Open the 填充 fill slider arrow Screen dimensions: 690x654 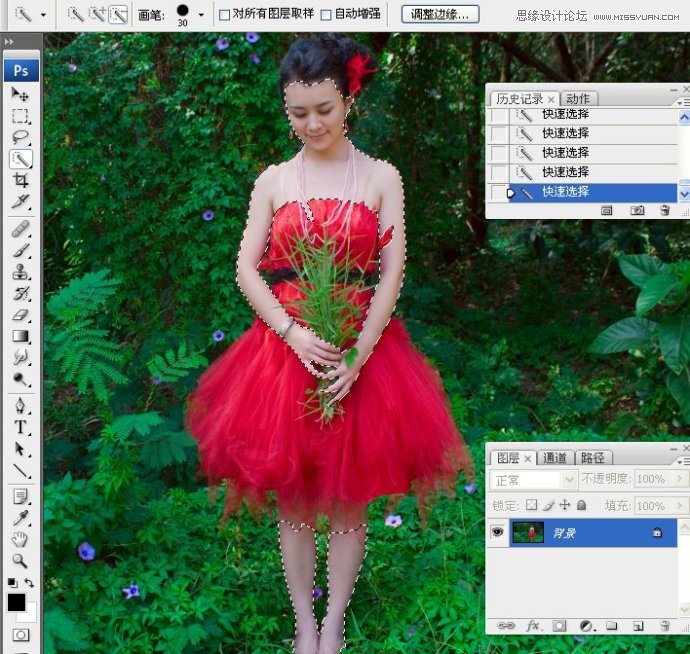pyautogui.click(x=680, y=505)
